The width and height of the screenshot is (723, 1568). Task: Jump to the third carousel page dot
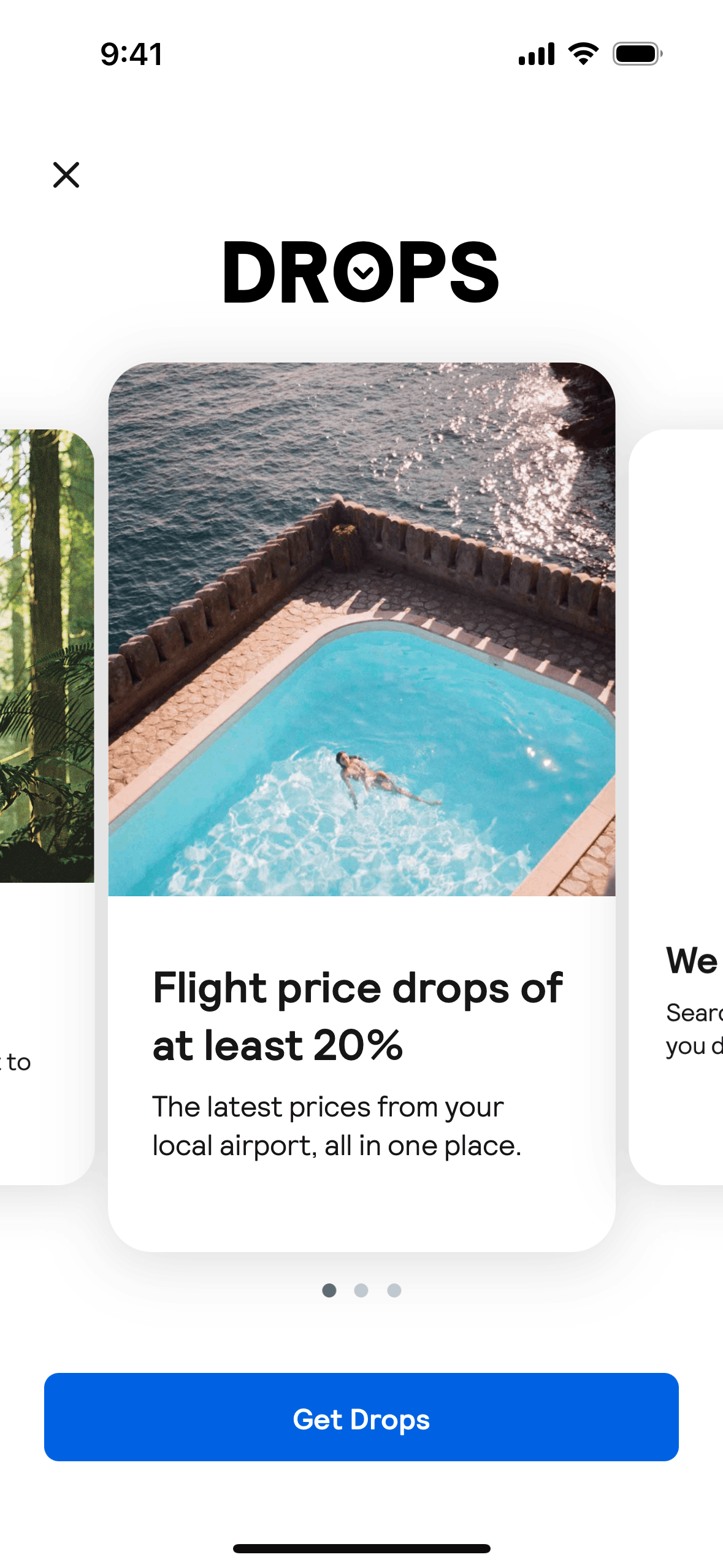tap(394, 1290)
